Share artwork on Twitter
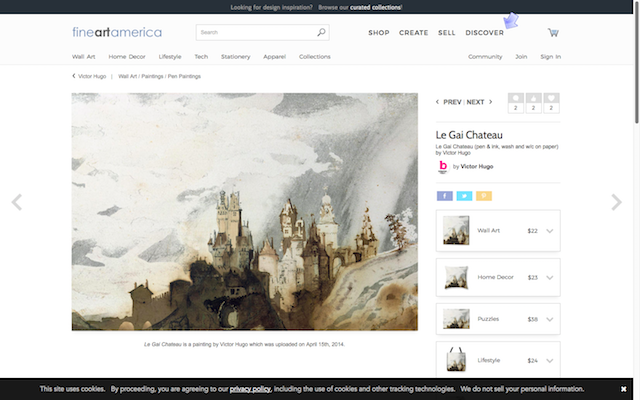 click(464, 196)
